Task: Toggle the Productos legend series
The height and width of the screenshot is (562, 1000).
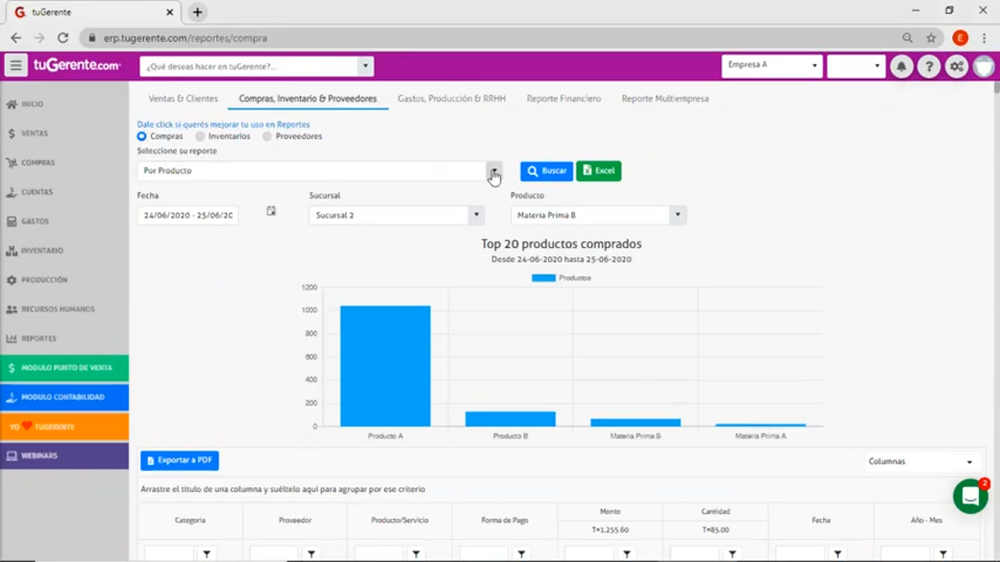Action: click(x=561, y=278)
